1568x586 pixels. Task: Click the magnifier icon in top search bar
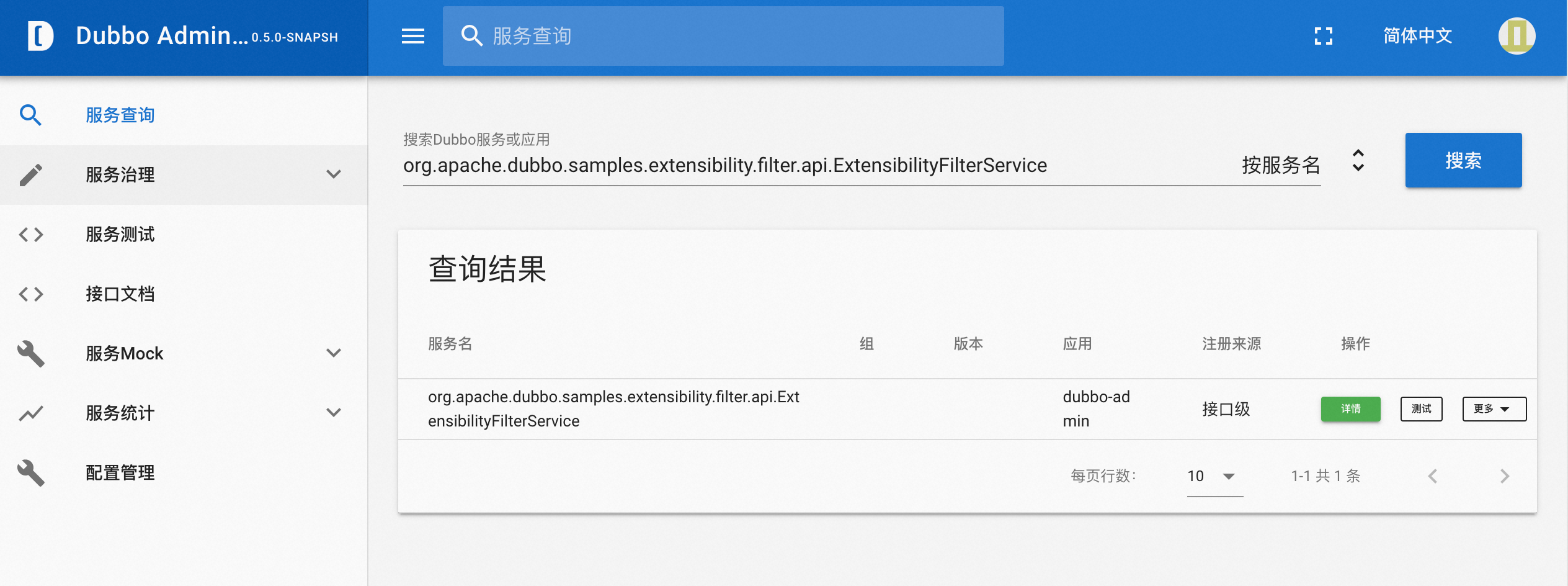pyautogui.click(x=471, y=36)
